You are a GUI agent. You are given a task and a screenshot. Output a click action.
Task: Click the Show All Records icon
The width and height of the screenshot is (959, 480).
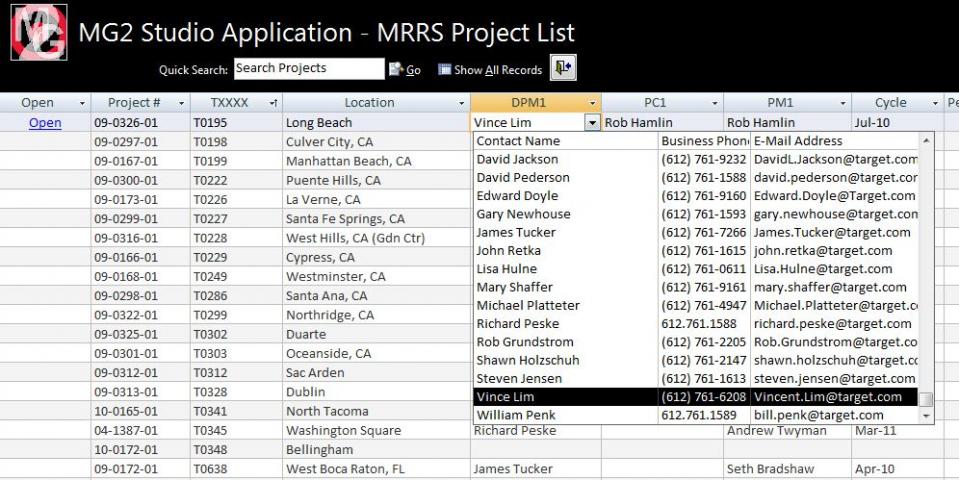click(445, 69)
